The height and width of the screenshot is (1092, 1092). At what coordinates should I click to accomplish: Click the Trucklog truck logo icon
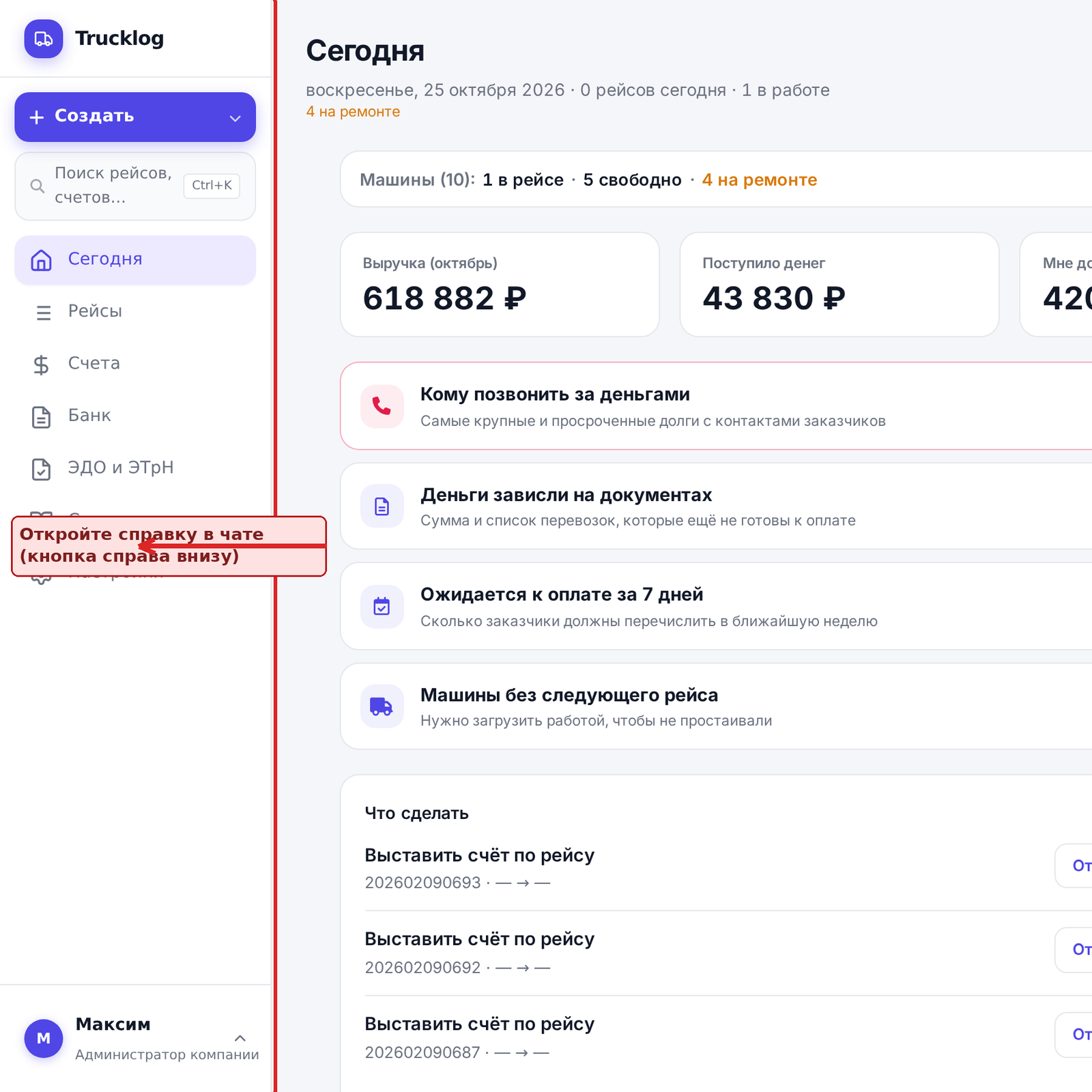[x=44, y=39]
